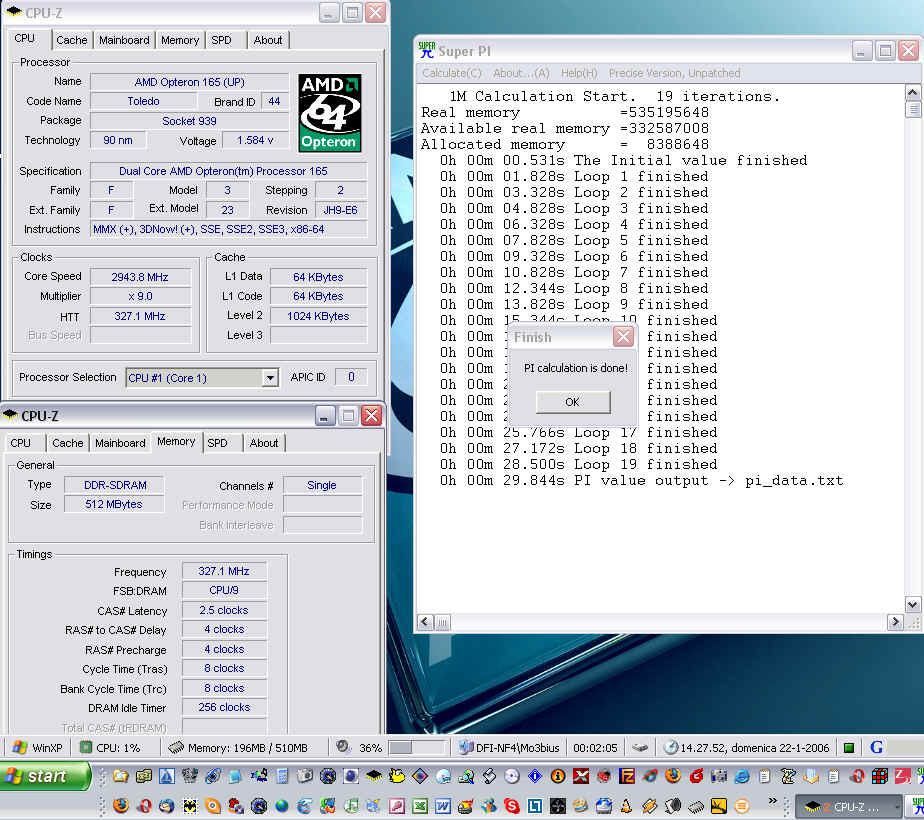Click Memory: 196MB / 510MB in info bar

[x=239, y=748]
